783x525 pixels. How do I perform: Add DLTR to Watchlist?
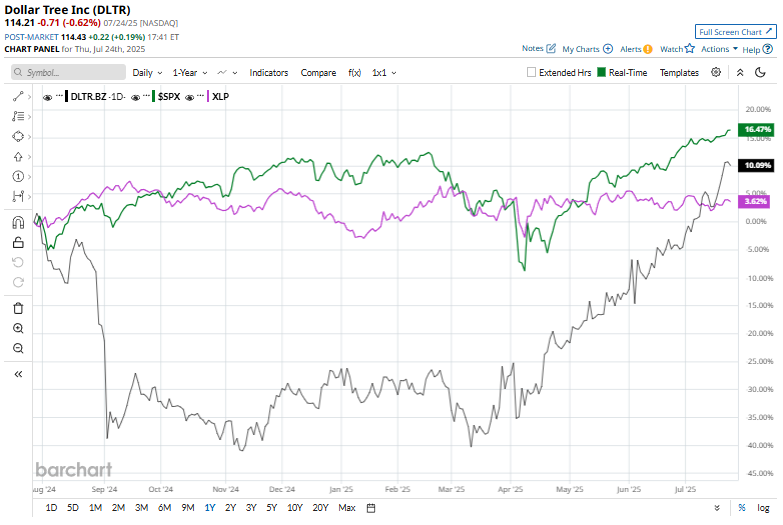(x=677, y=48)
